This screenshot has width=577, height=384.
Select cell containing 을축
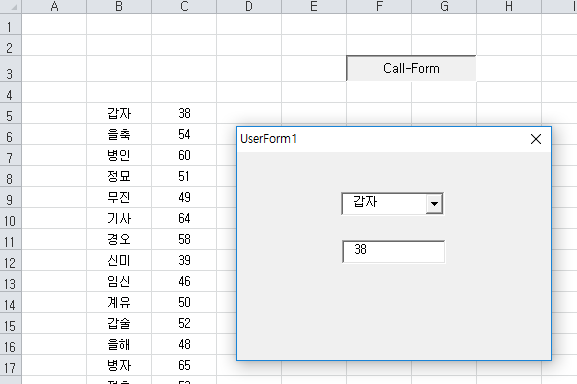(119, 134)
